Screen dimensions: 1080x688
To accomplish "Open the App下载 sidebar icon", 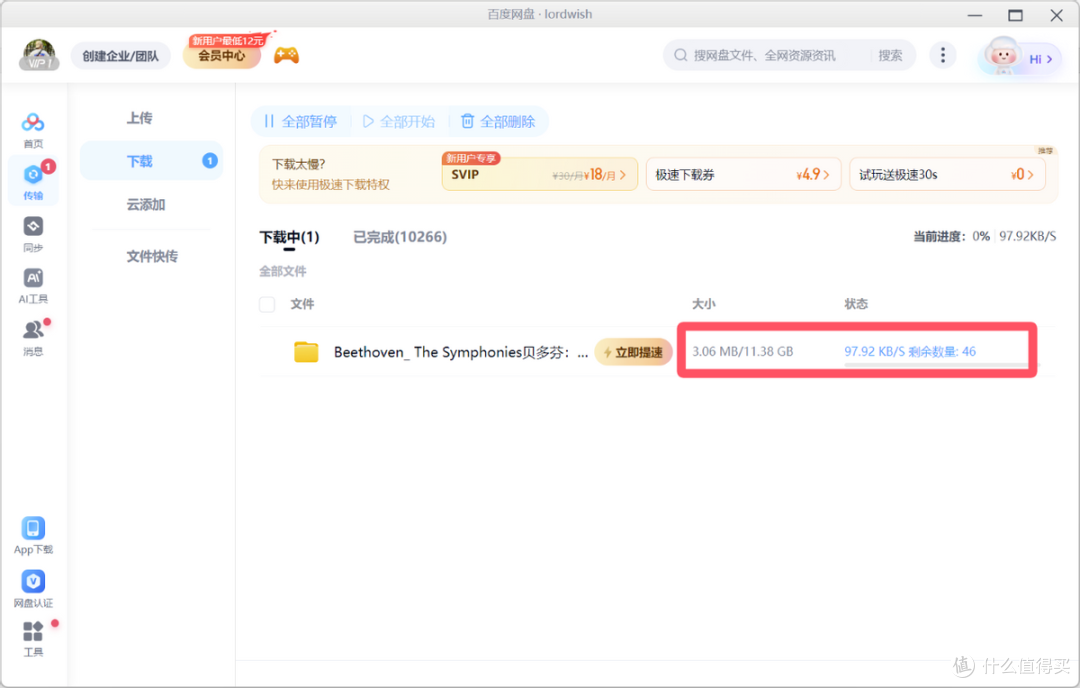I will point(33,536).
